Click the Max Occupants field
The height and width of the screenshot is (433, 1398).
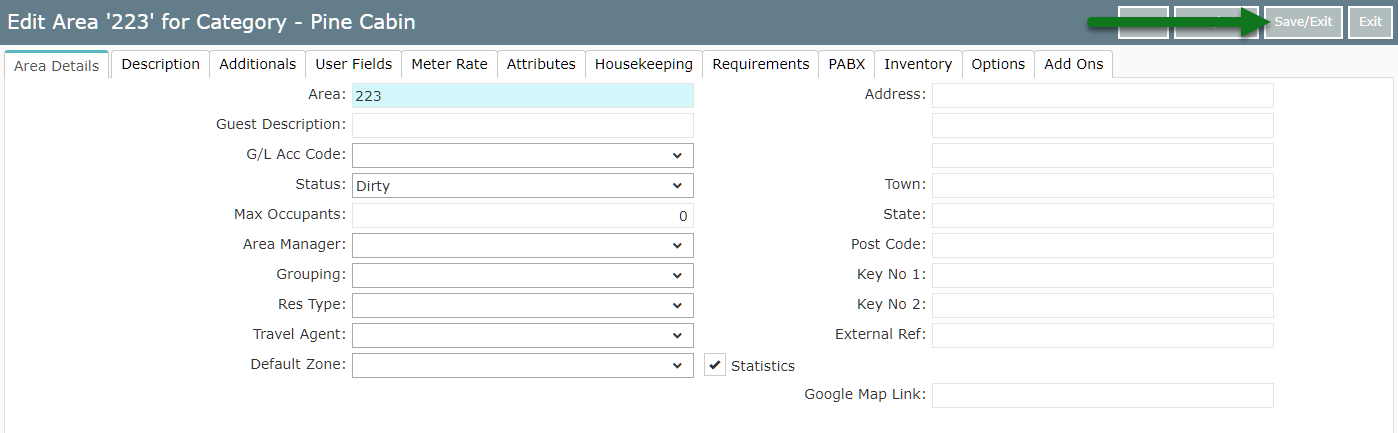click(522, 215)
